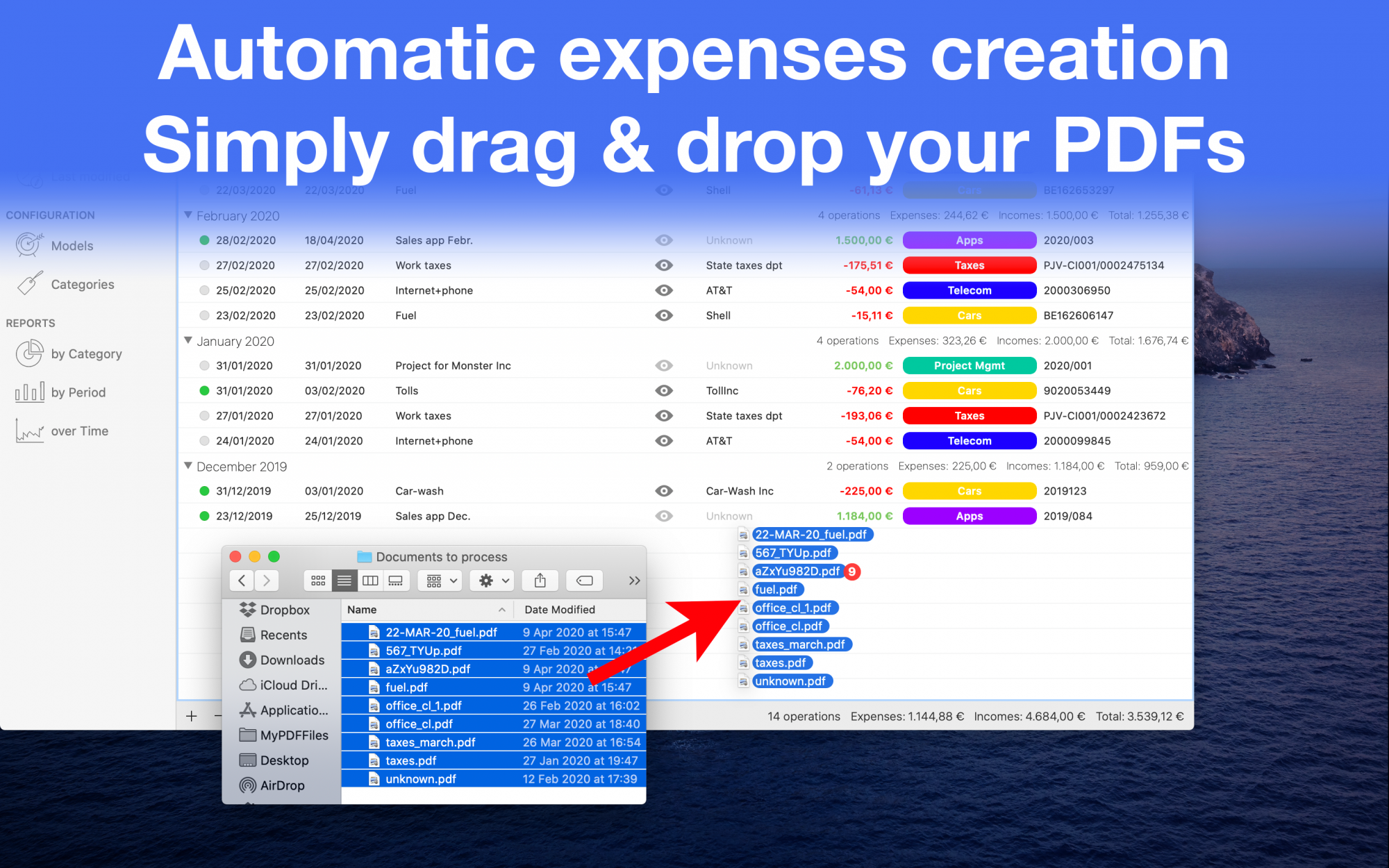Click the Apps category badge on Sales app
Screen dimensions: 1389x868
pos(967,240)
